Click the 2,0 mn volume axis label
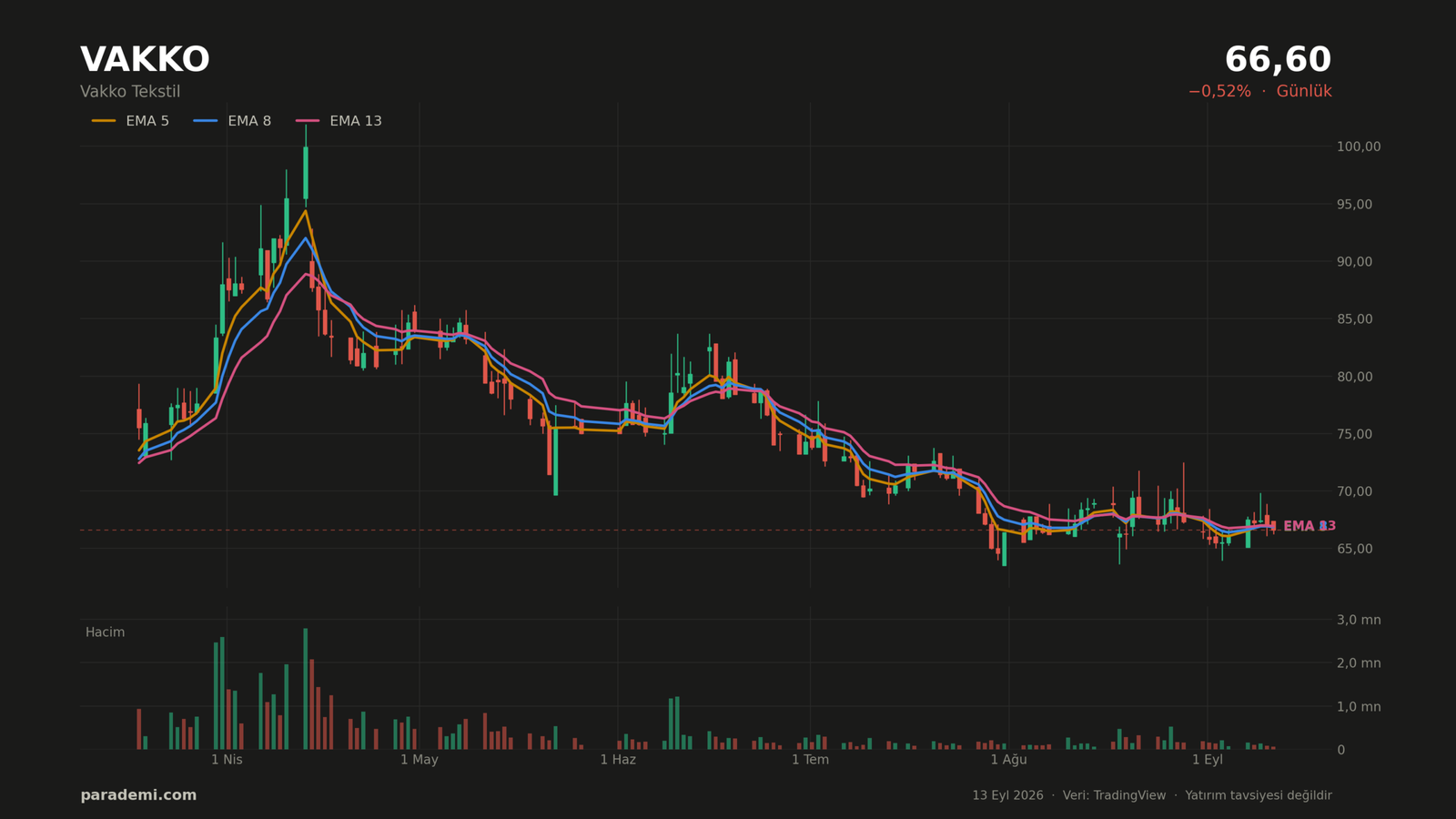This screenshot has height=819, width=1456. pos(1359,663)
